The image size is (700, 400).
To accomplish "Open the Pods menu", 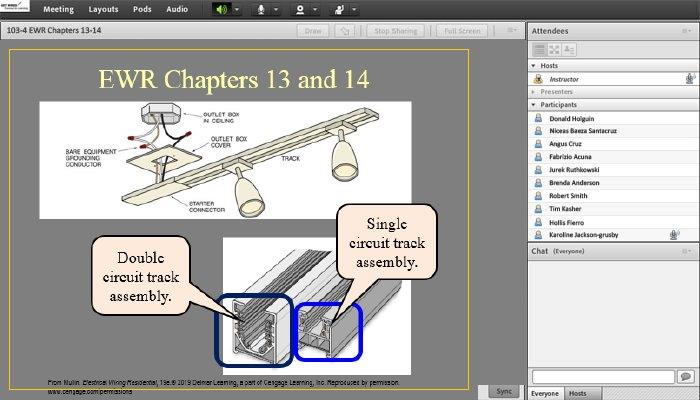I will click(x=142, y=9).
